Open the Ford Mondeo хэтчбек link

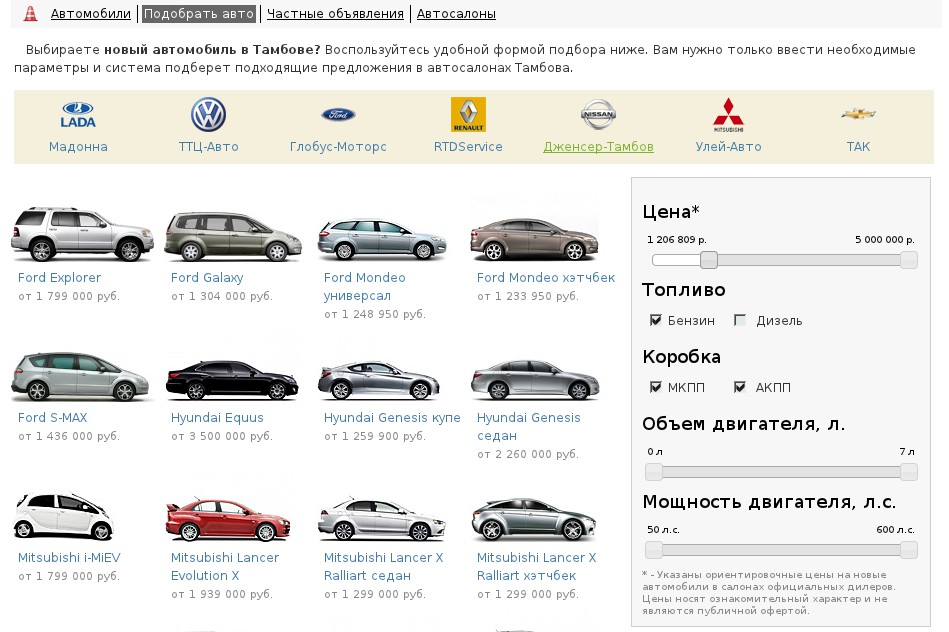pos(546,277)
